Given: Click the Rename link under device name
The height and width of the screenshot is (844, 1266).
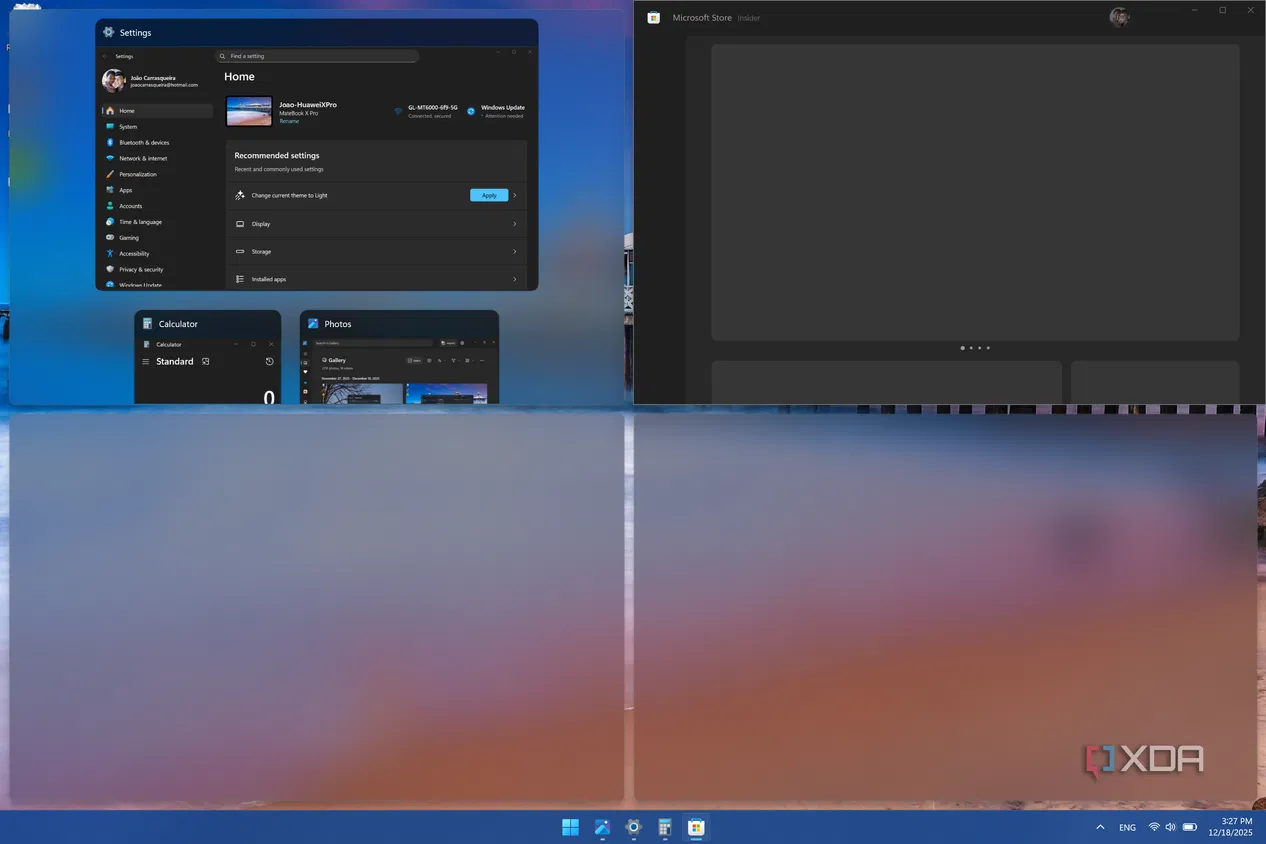Looking at the screenshot, I should (x=289, y=121).
